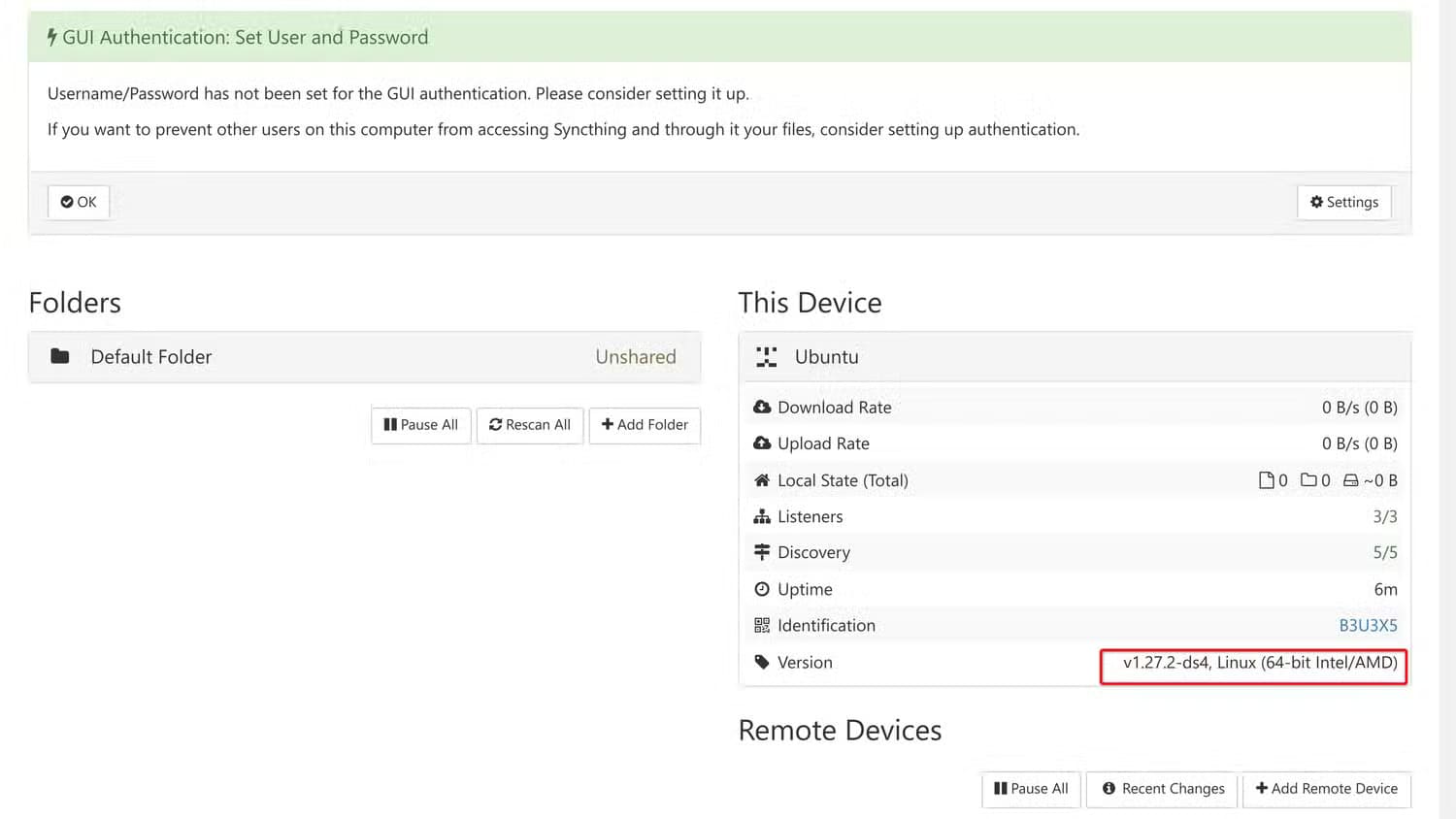The height and width of the screenshot is (819, 1456).
Task: Click the Upload Rate cloud icon
Action: pos(762,443)
